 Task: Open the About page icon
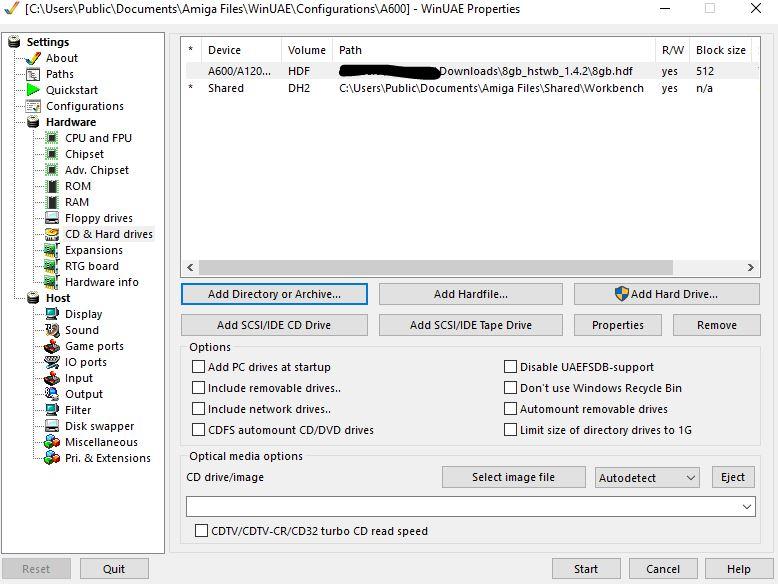pos(33,58)
